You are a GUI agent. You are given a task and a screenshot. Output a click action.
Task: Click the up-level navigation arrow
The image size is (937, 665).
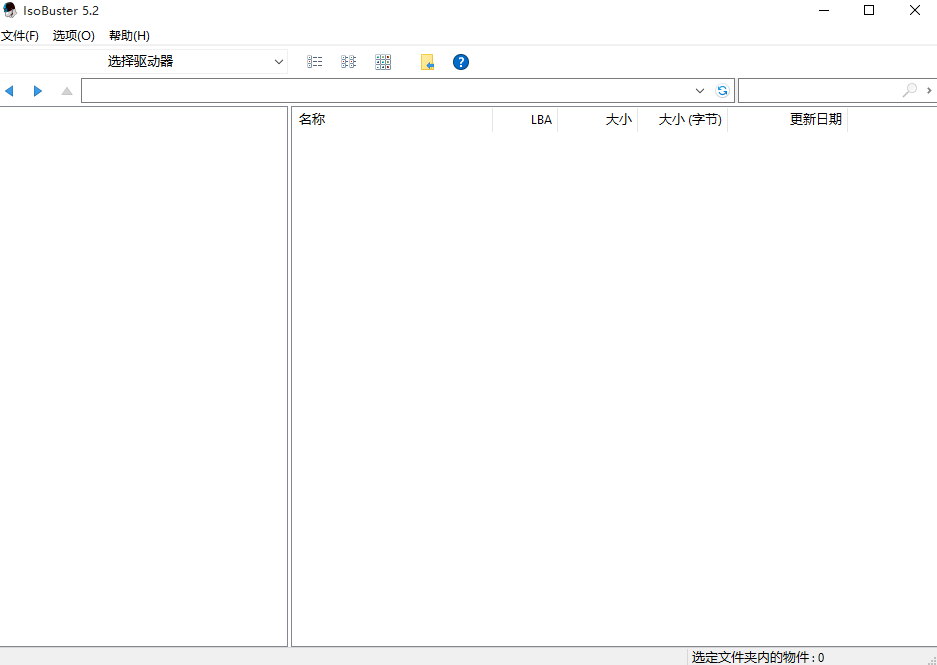click(66, 90)
